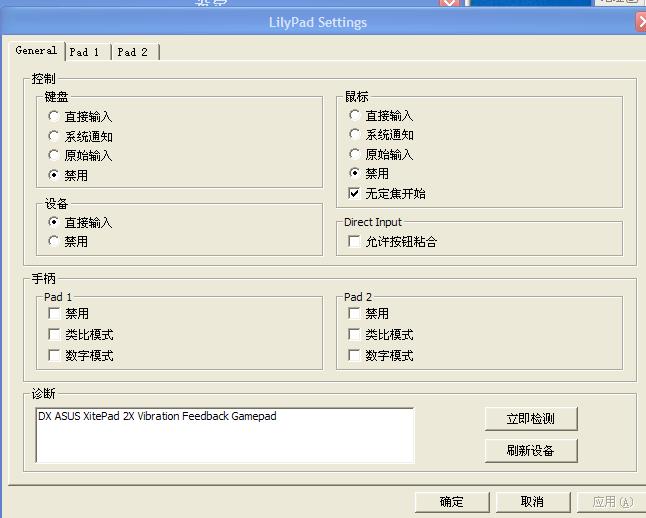Select the General tab
The height and width of the screenshot is (518, 646).
tap(36, 51)
